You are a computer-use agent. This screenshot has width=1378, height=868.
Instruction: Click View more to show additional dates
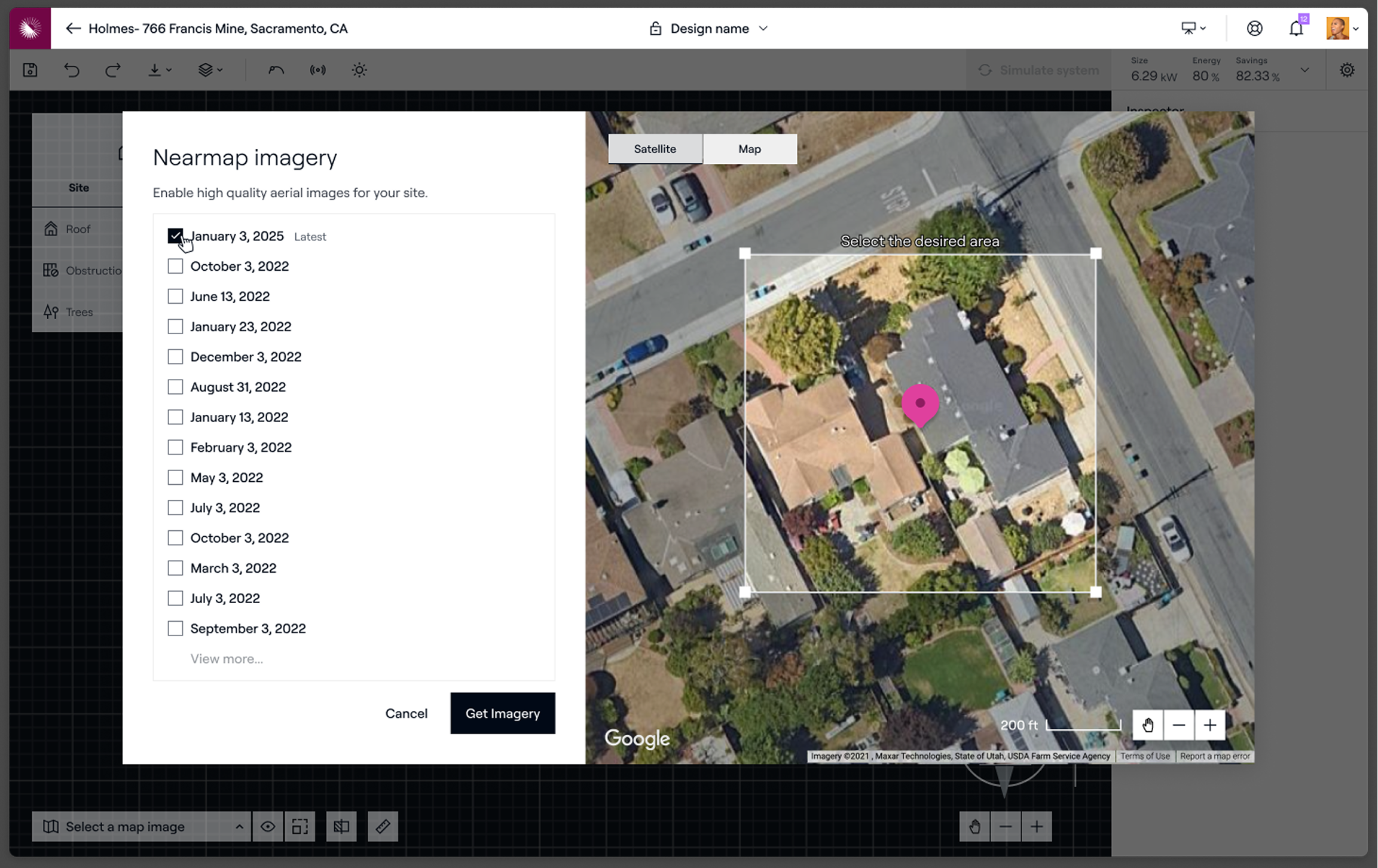coord(226,658)
